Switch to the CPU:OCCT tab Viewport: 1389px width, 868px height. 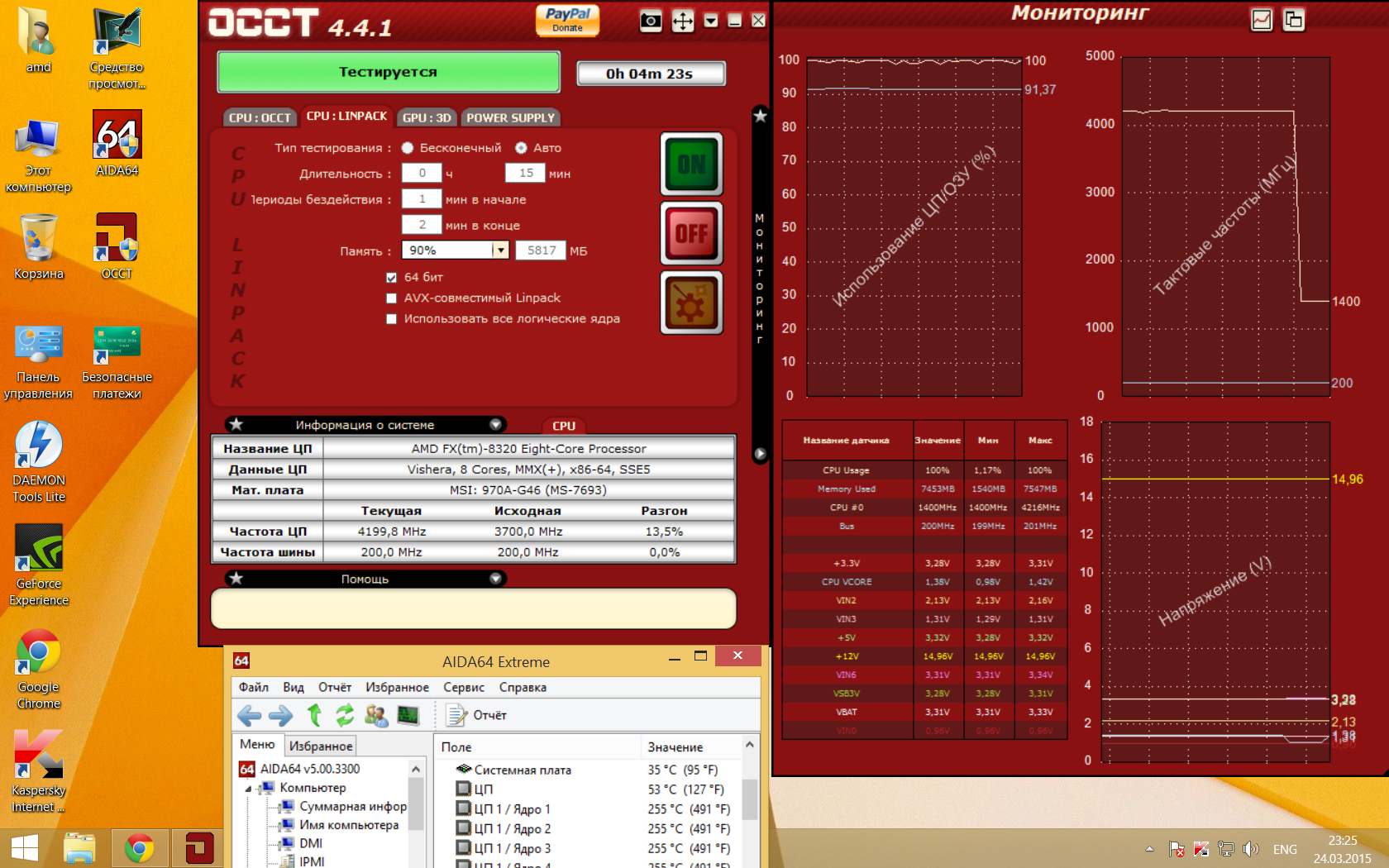[x=260, y=117]
